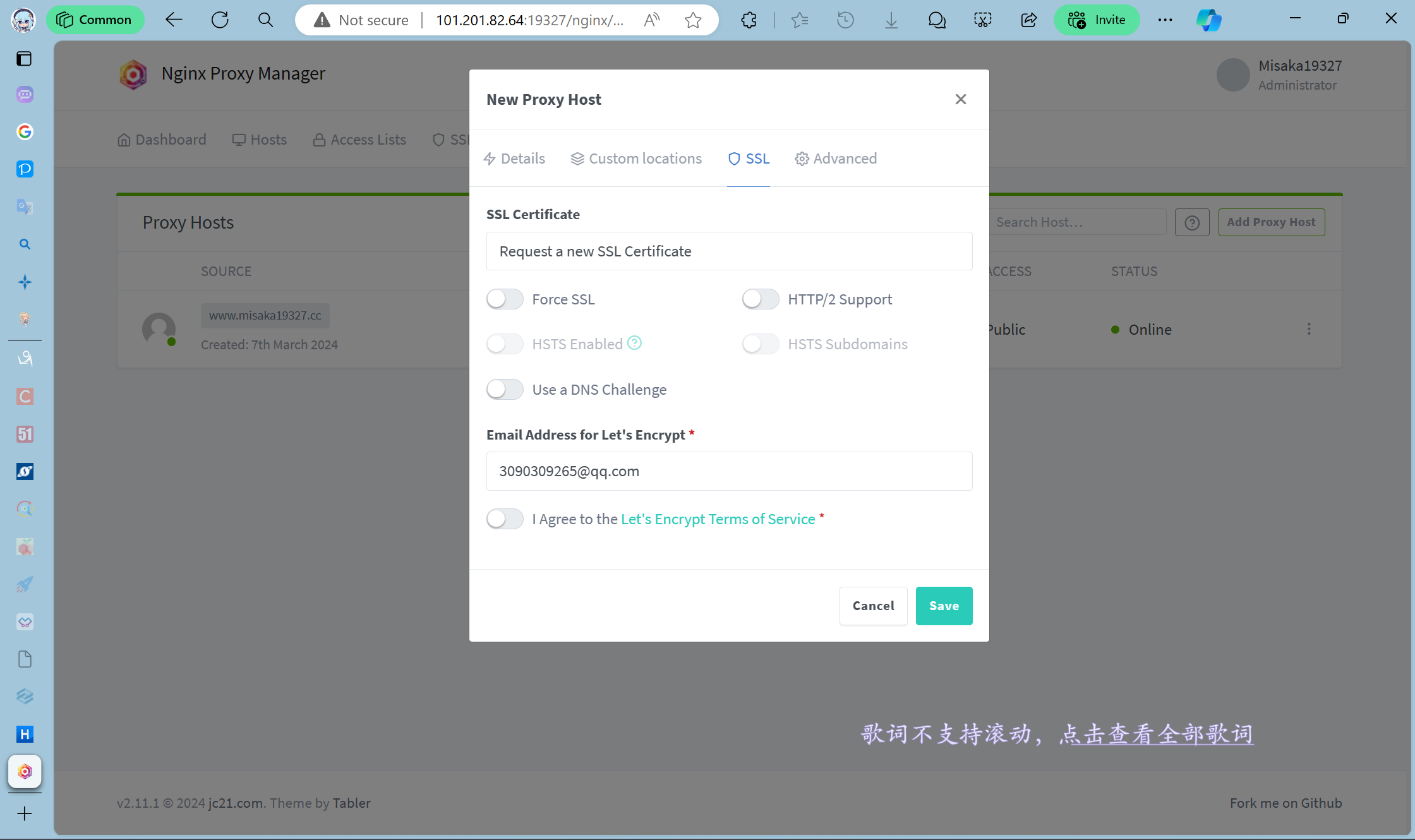Toggle HSTS Subdomains switch
The width and height of the screenshot is (1415, 840).
[x=761, y=344]
